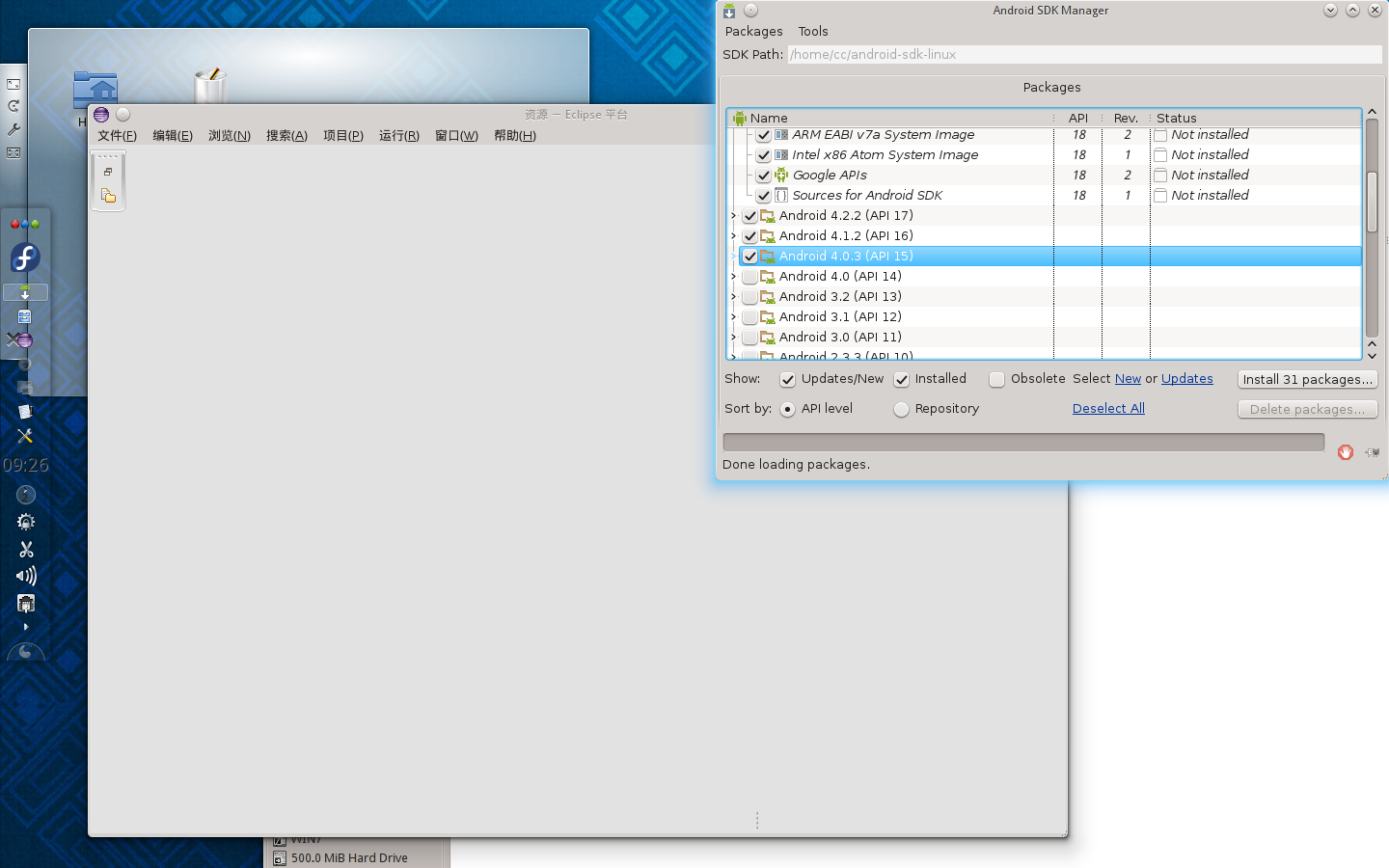The image size is (1389, 868).
Task: Uncheck the Google APIs checkbox
Action: (x=763, y=176)
